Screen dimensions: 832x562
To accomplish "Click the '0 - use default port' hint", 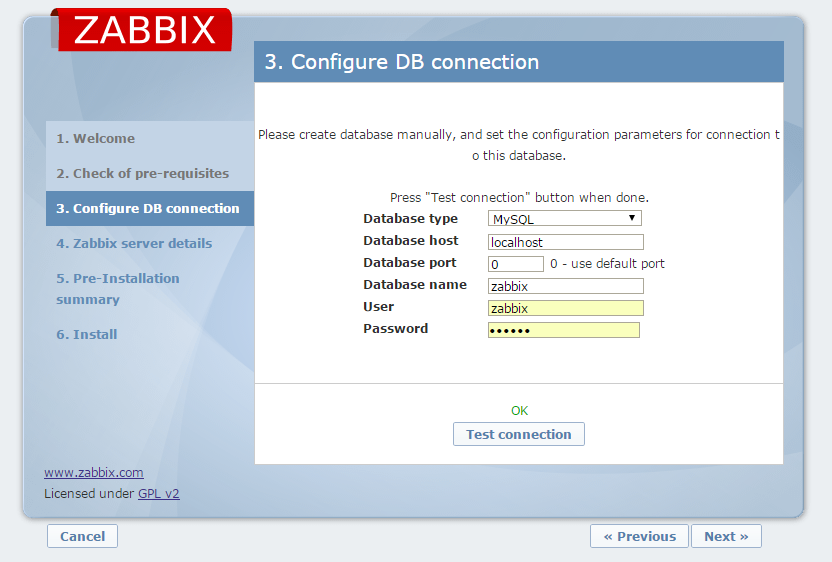I will [x=607, y=264].
